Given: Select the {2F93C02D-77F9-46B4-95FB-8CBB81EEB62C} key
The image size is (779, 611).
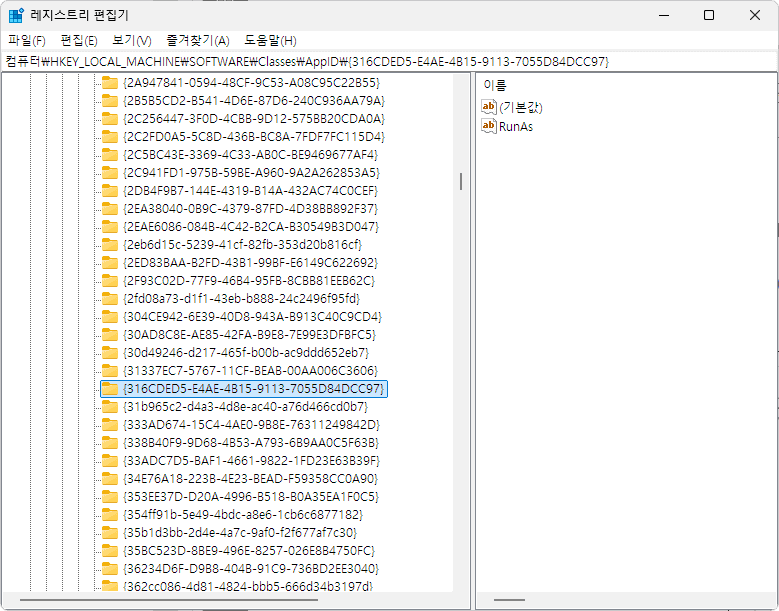Looking at the screenshot, I should point(249,281).
